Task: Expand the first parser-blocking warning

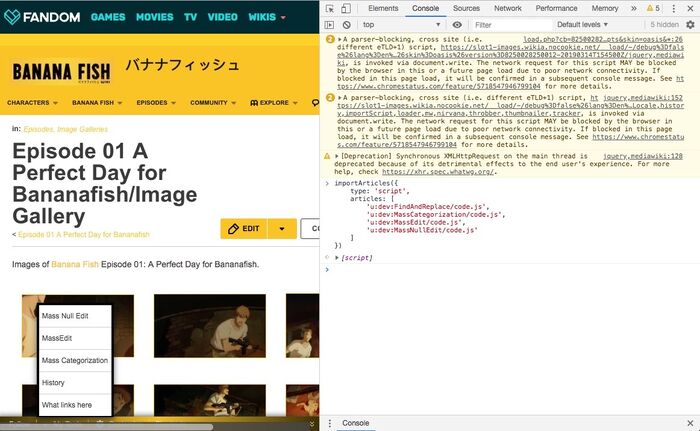Action: pyautogui.click(x=339, y=39)
